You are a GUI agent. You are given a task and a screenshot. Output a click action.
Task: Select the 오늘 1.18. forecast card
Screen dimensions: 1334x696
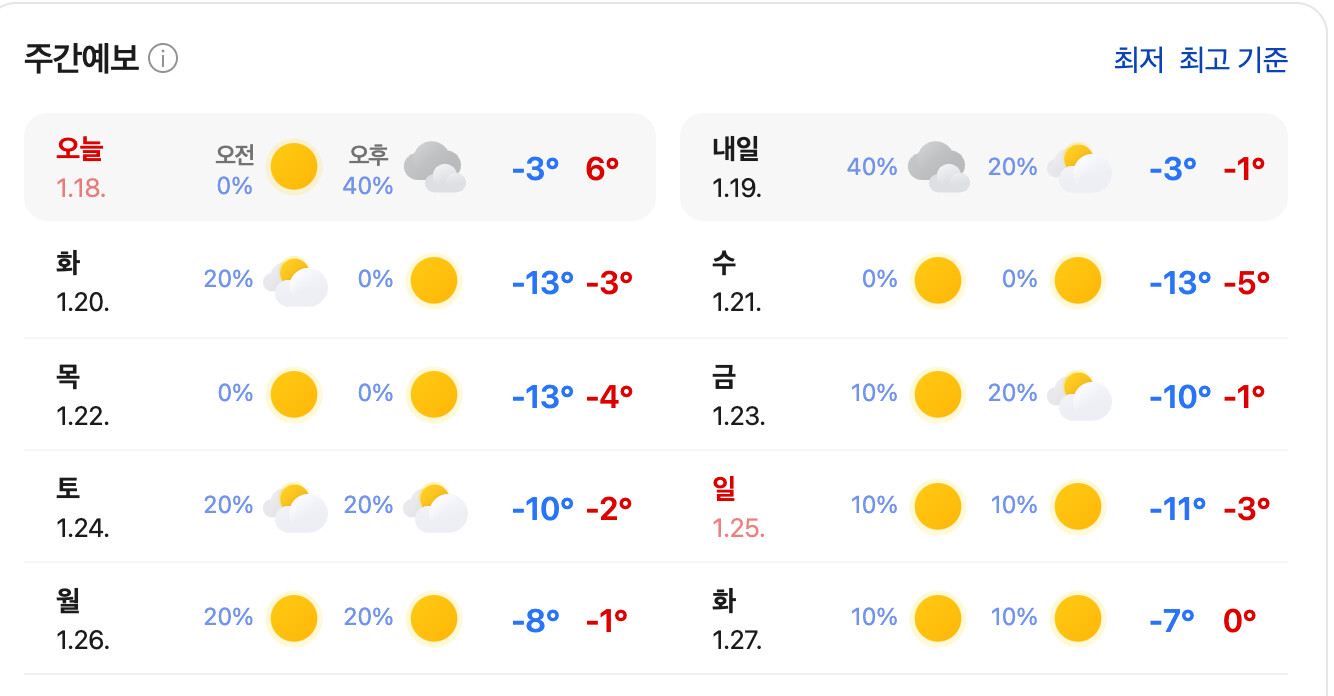(x=340, y=166)
